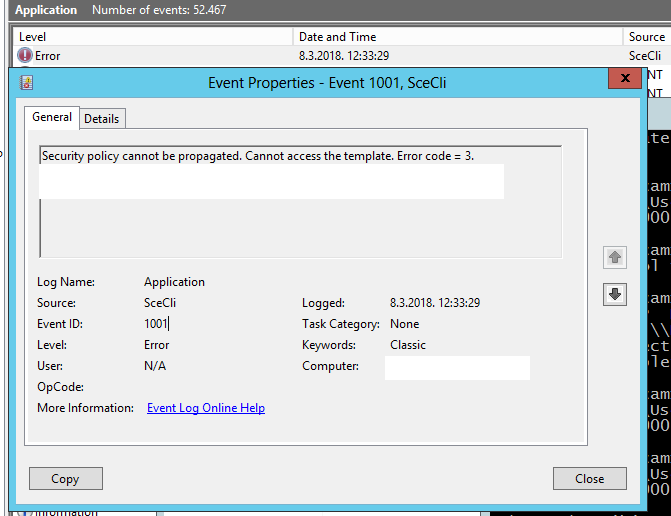
Task: Go to next event with down arrow
Action: 615,294
